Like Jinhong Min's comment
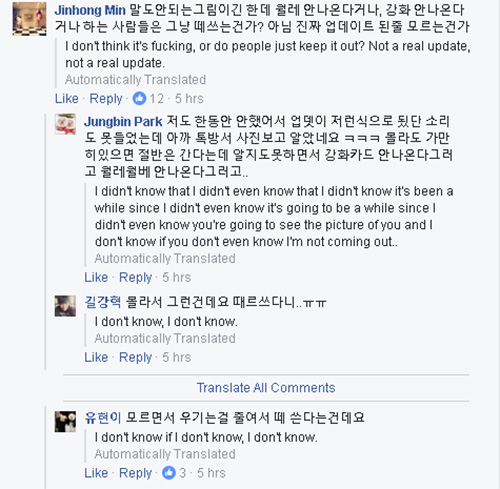 67,99
